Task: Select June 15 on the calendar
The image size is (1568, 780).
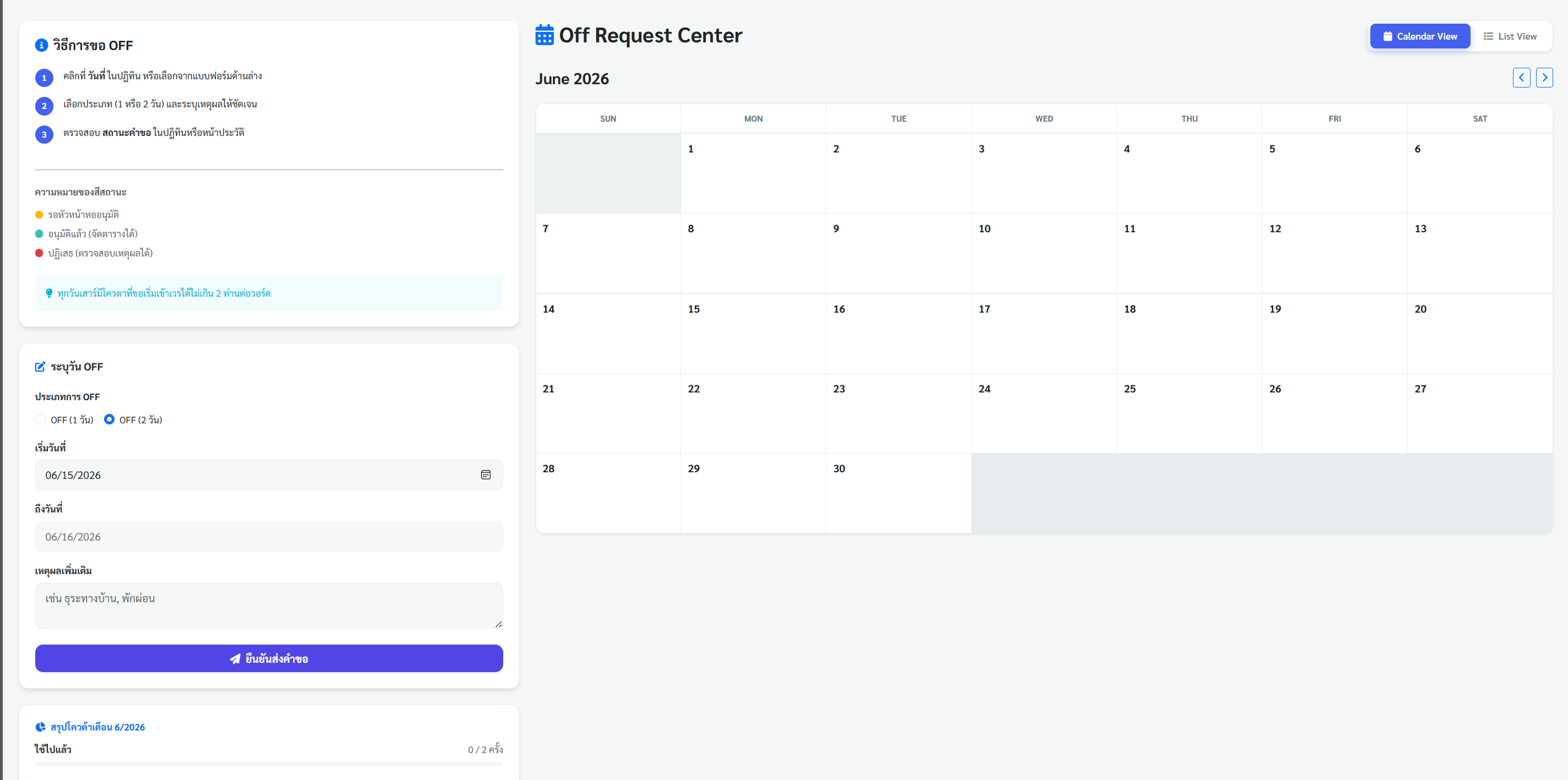Action: (753, 334)
